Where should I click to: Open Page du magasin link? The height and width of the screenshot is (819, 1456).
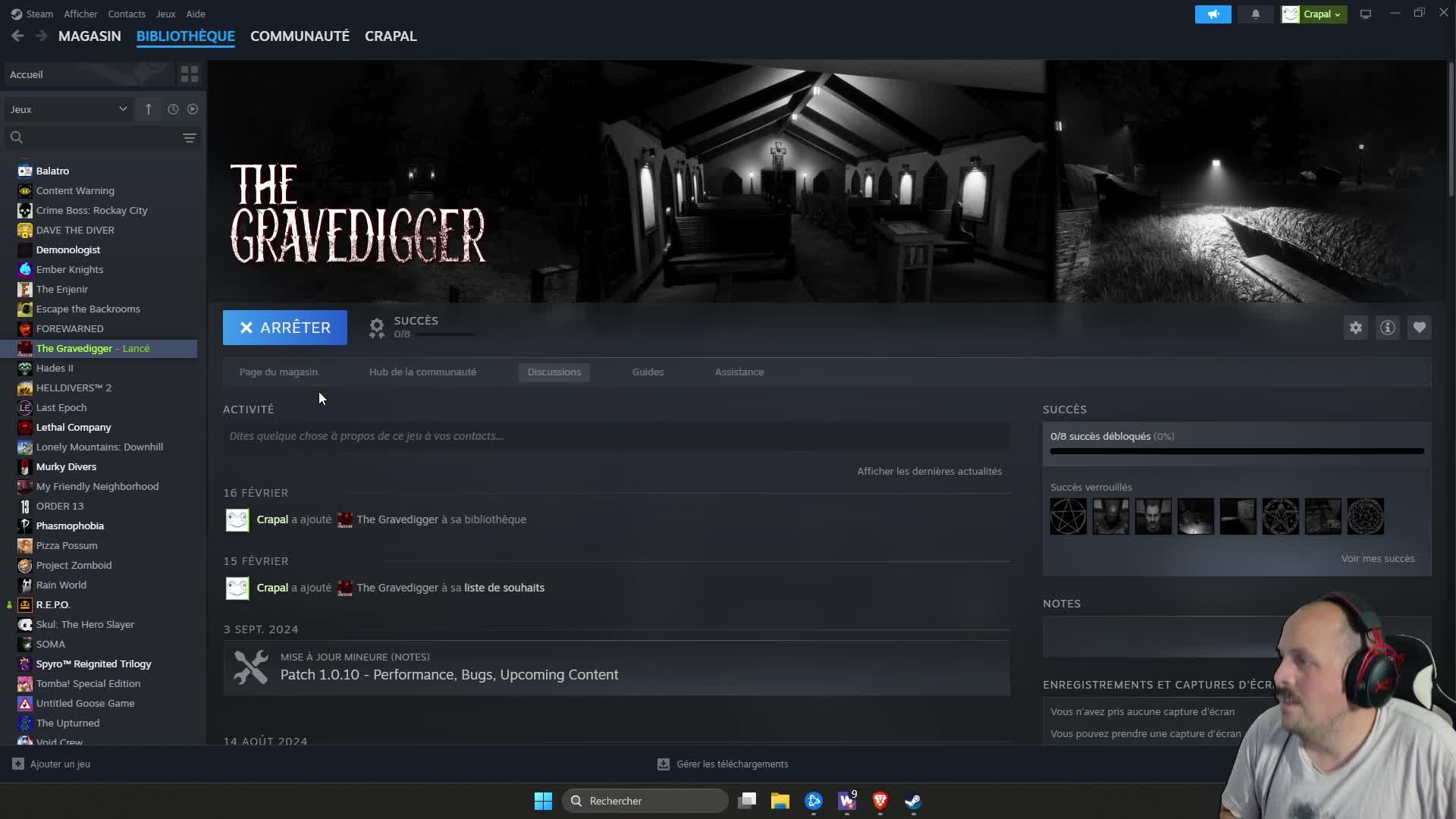tap(278, 372)
